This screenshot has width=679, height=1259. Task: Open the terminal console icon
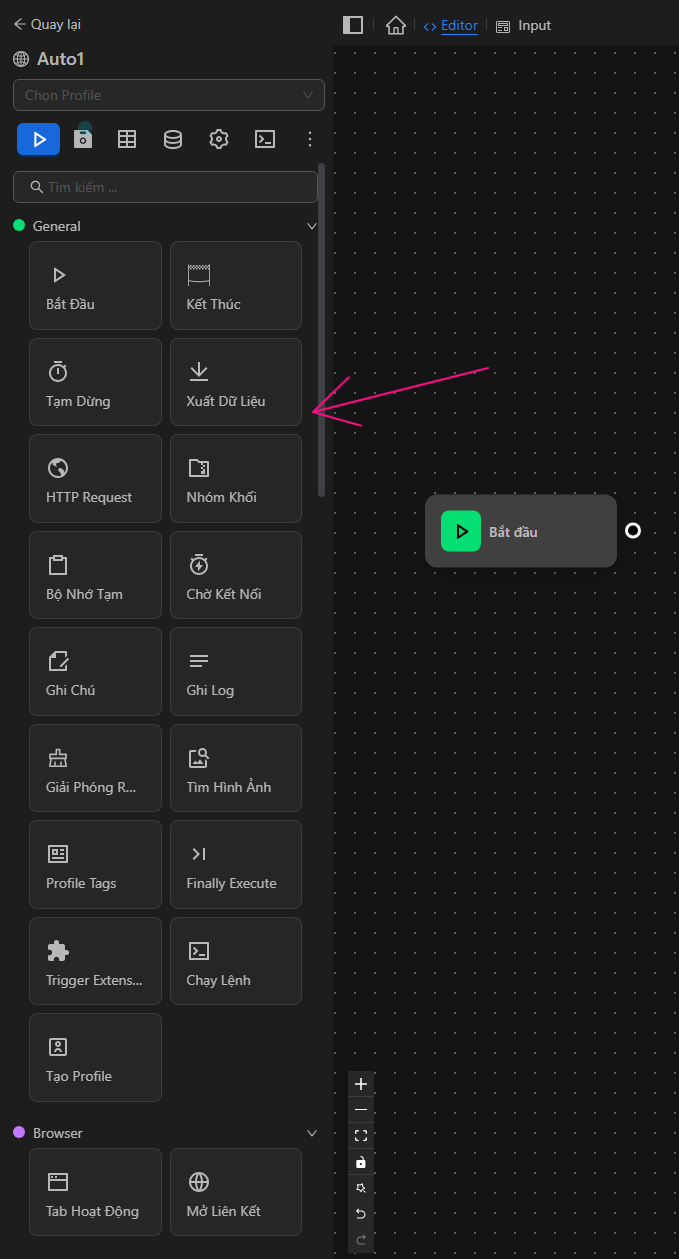pos(265,139)
